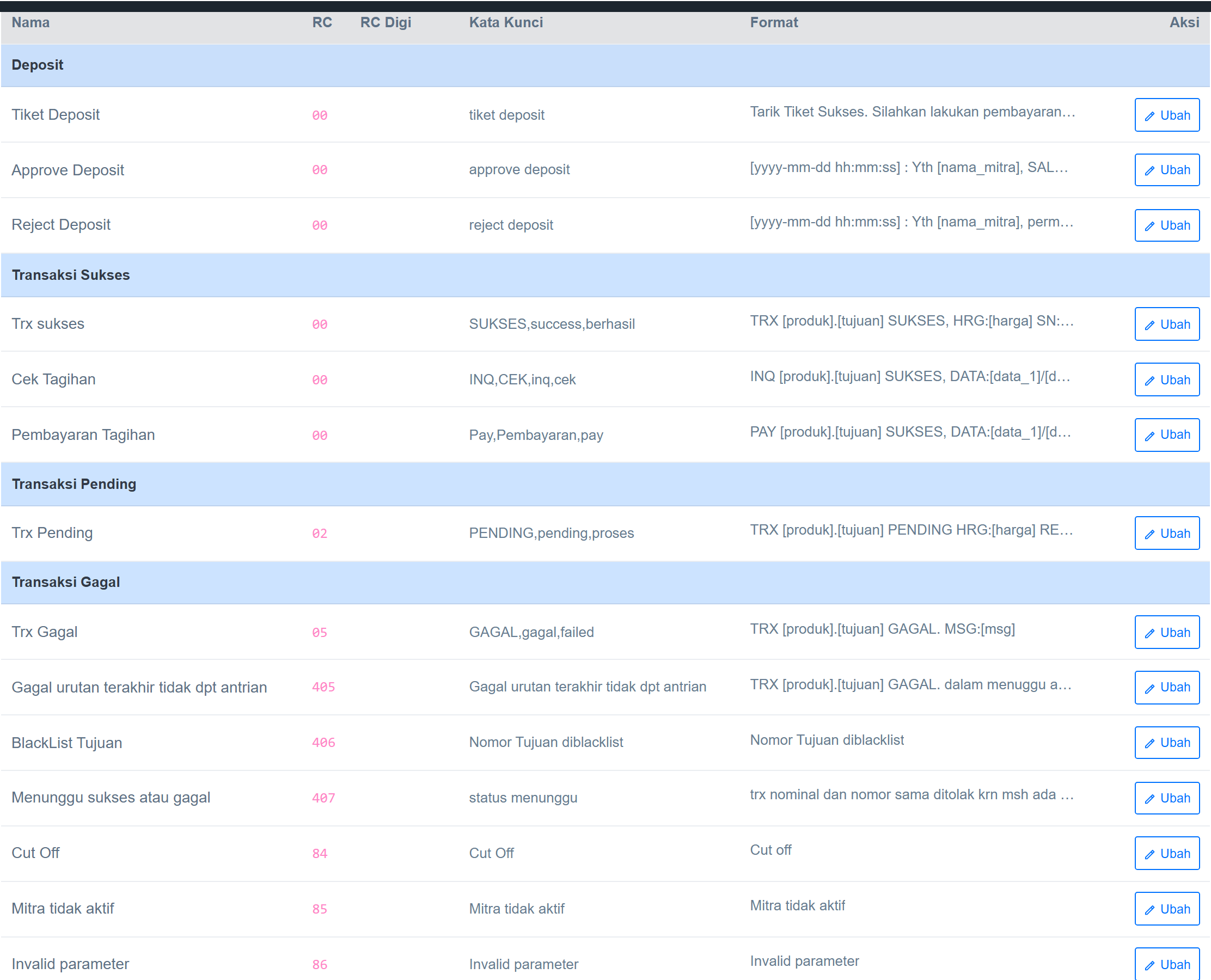
Task: Select the Transaksi Sukses group header
Action: pyautogui.click(x=605, y=275)
